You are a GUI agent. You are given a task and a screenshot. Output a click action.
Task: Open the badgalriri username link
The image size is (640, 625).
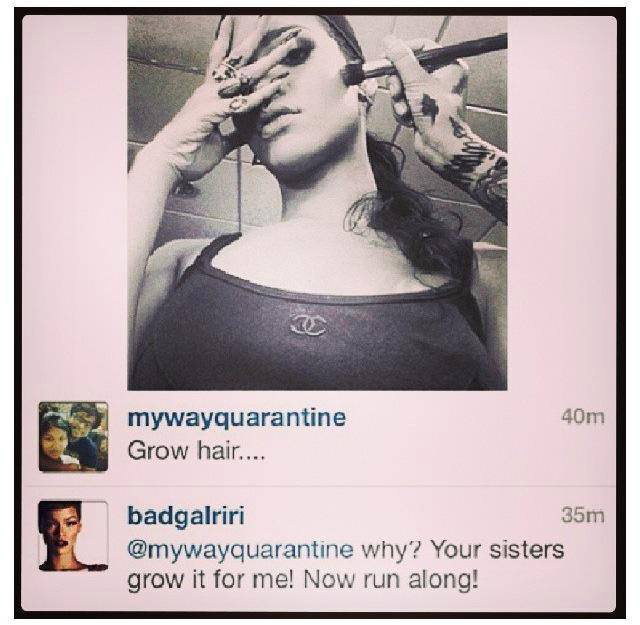186,516
